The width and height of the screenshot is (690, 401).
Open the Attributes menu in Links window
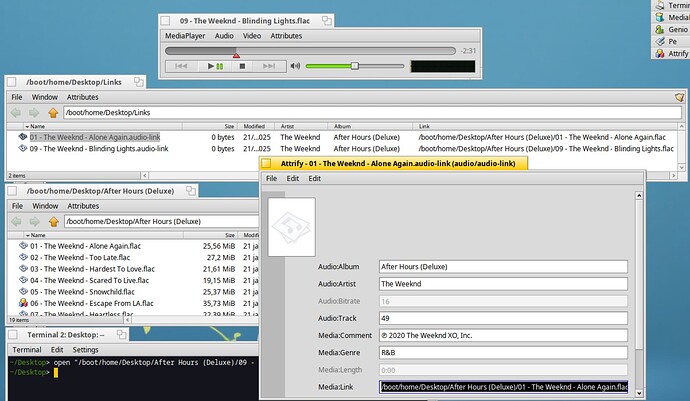82,97
